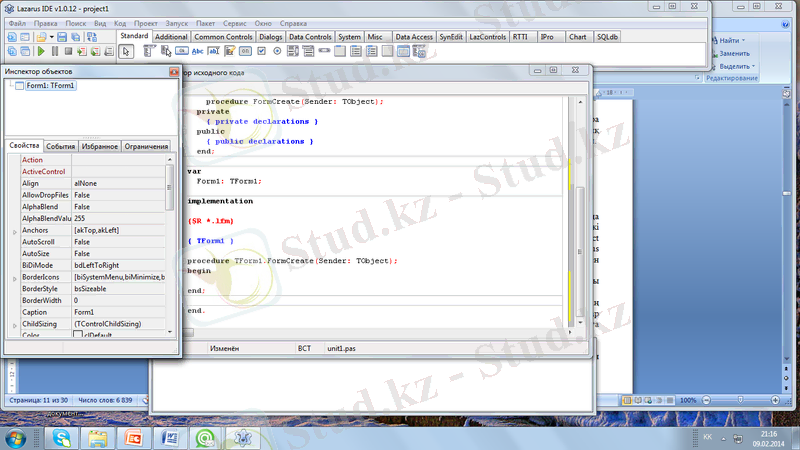Select Form1: TForm1 in component tree
The width and height of the screenshot is (800, 450).
pyautogui.click(x=50, y=86)
